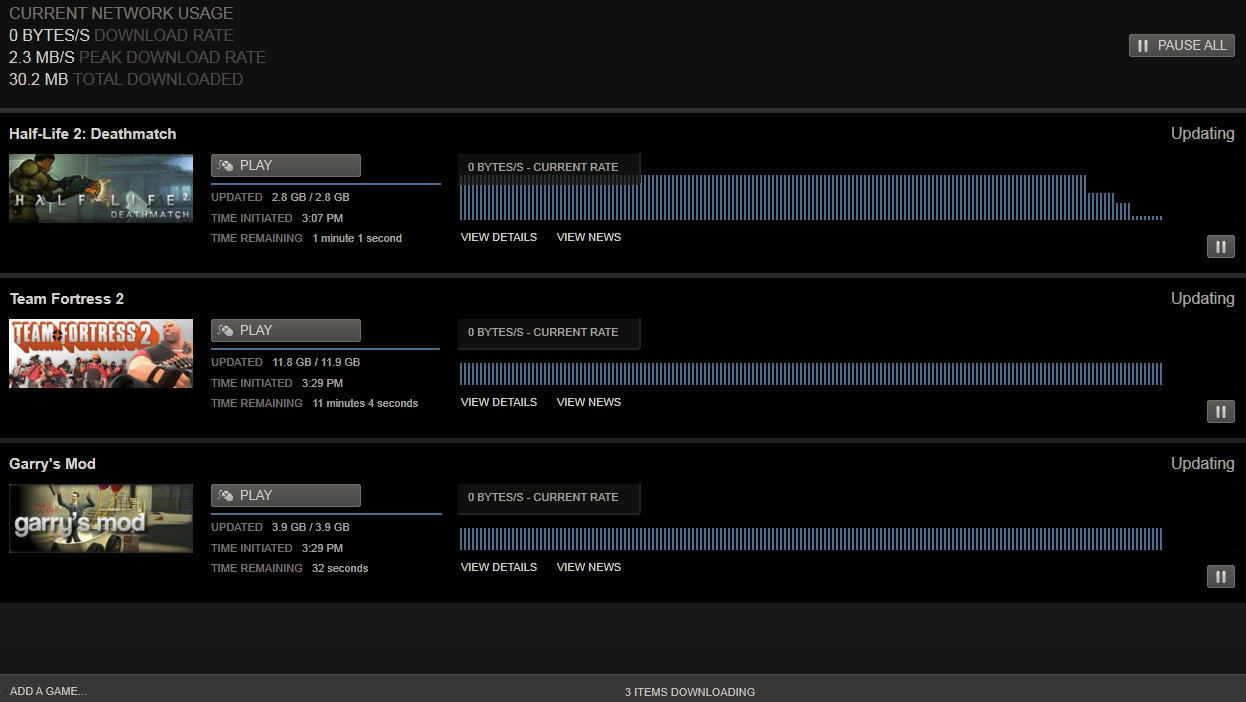
Task: Open the Team Fortress 2 thumbnail
Action: click(101, 353)
